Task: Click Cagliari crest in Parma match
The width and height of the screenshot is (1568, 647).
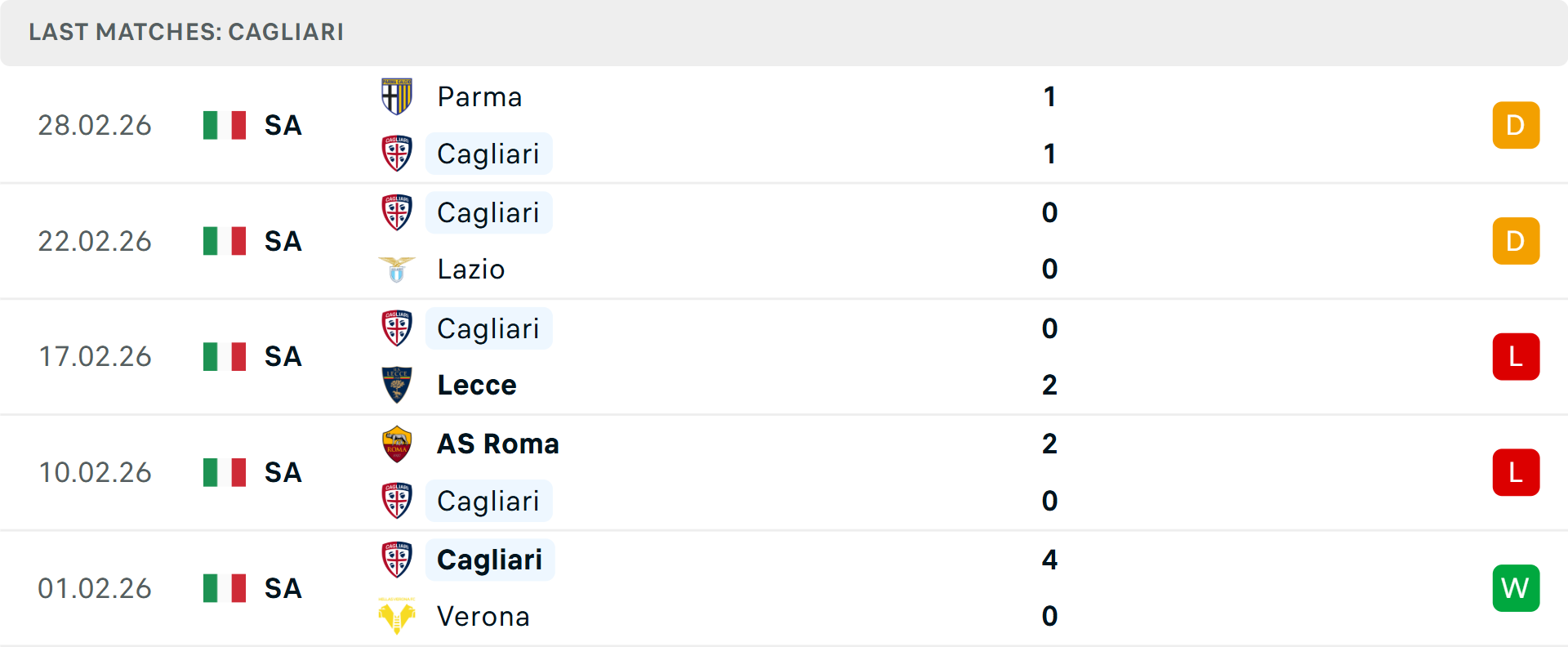Action: pyautogui.click(x=397, y=154)
